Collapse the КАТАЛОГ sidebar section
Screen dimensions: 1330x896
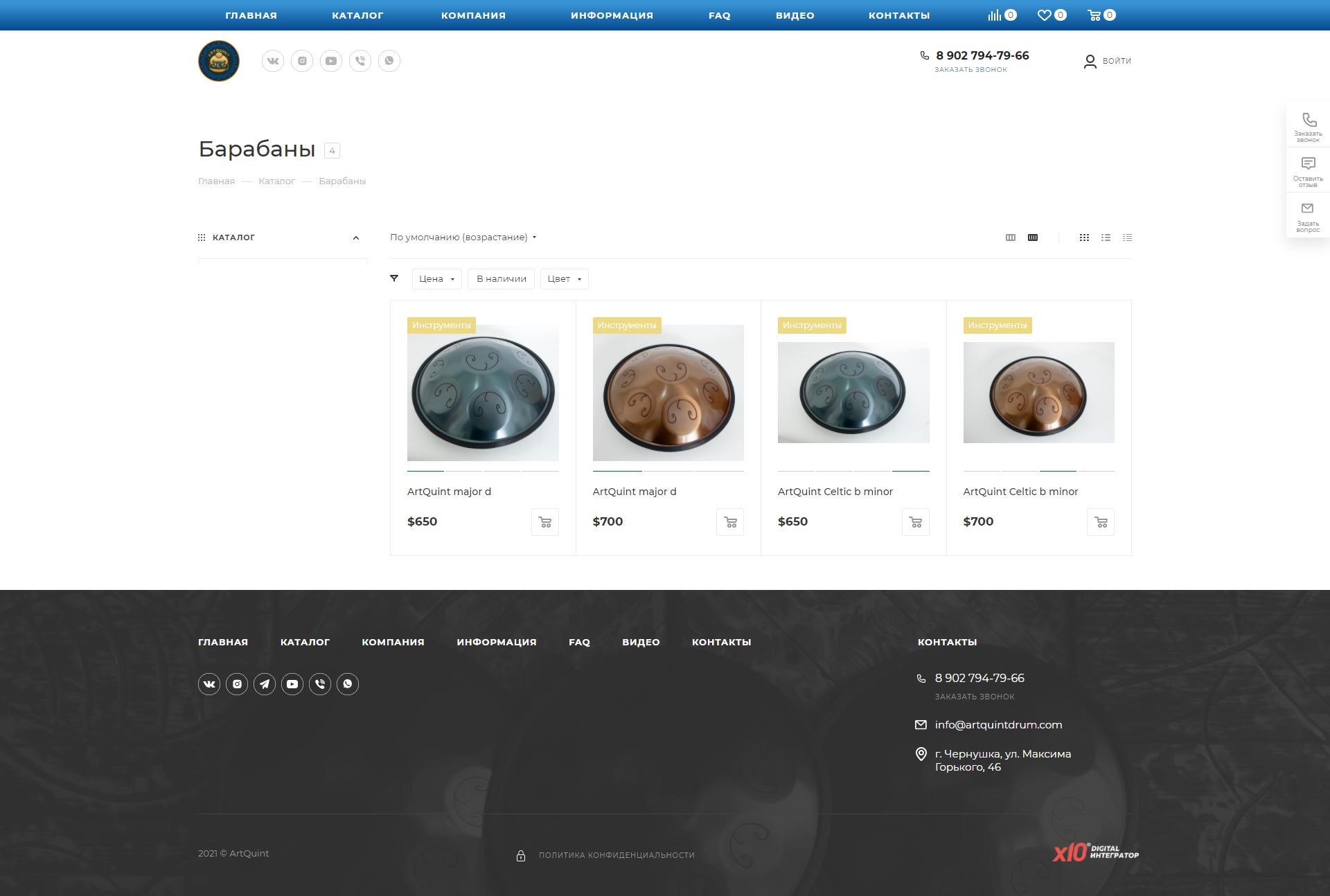[356, 238]
